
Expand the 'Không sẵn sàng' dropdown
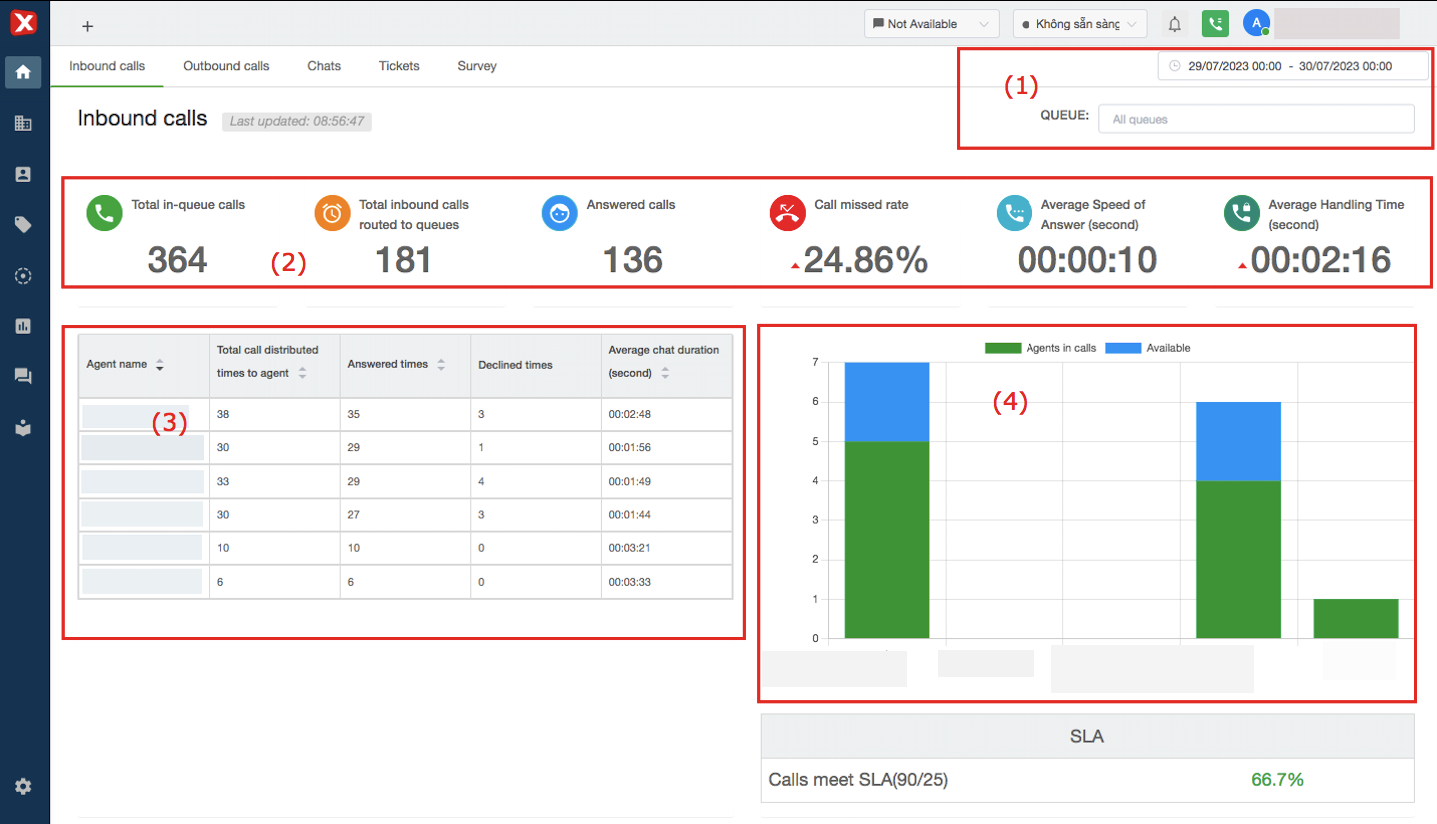[1079, 24]
